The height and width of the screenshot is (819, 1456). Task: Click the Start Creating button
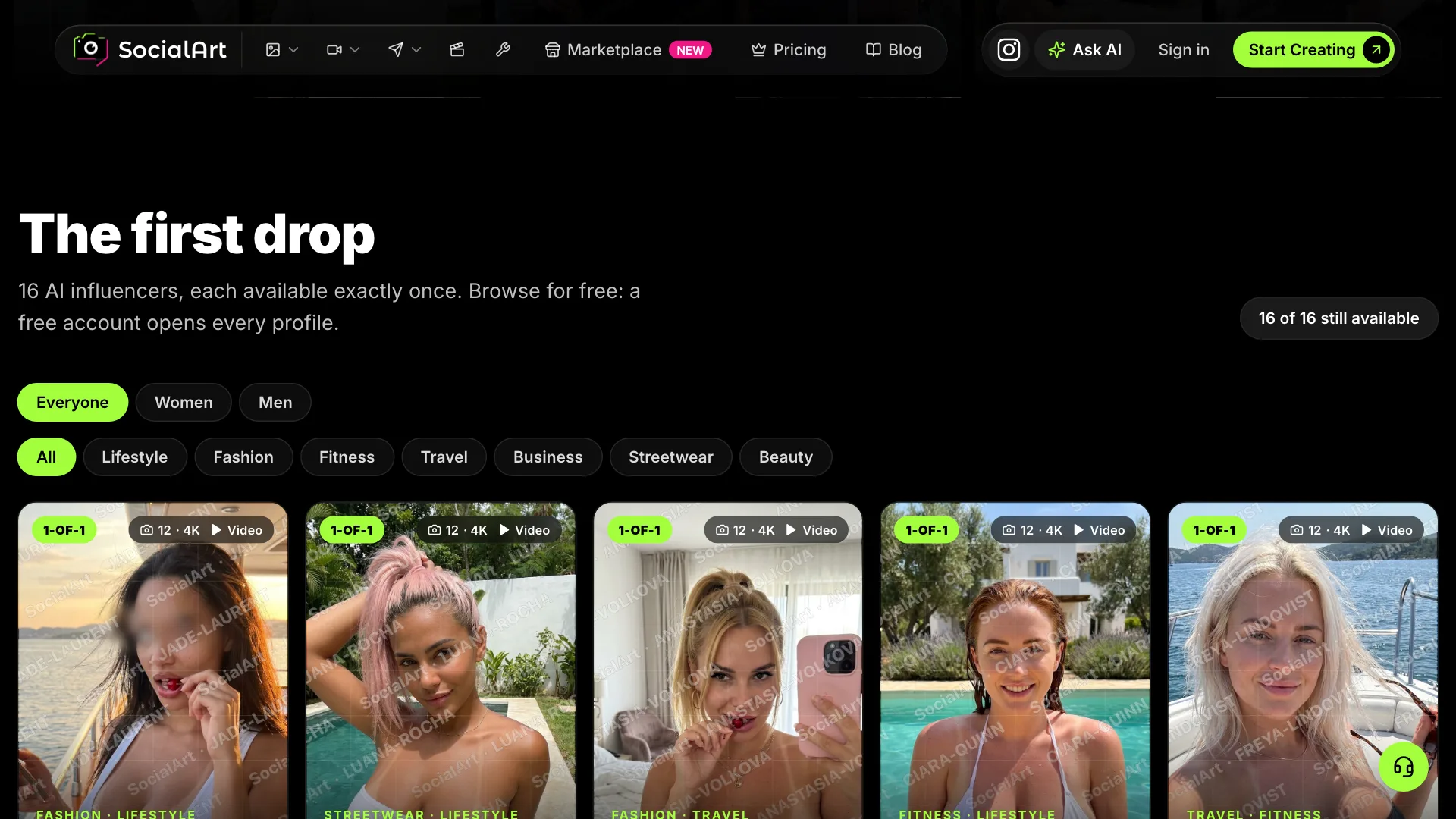click(x=1313, y=50)
